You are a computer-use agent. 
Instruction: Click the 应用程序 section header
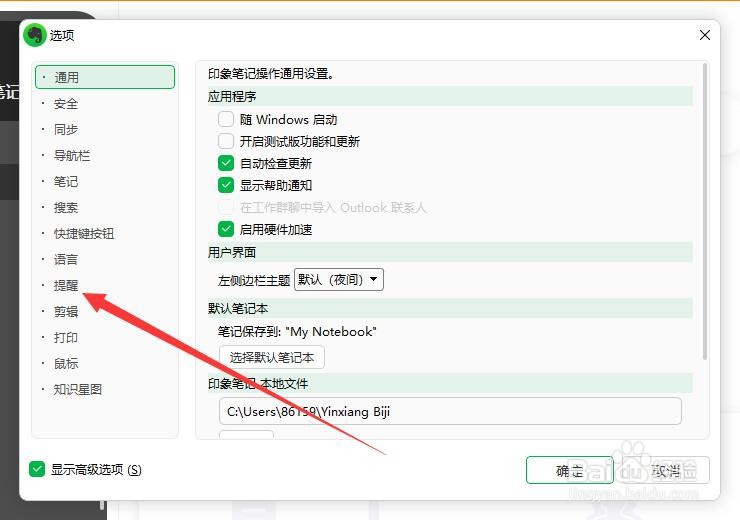click(450, 96)
